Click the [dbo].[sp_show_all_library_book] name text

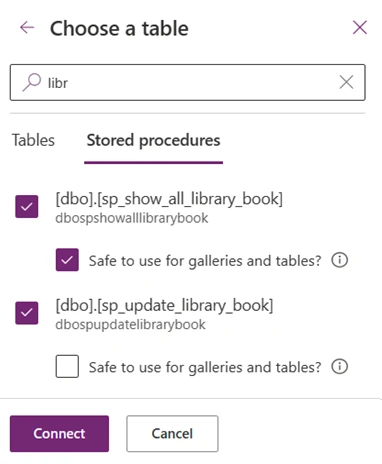[169, 199]
